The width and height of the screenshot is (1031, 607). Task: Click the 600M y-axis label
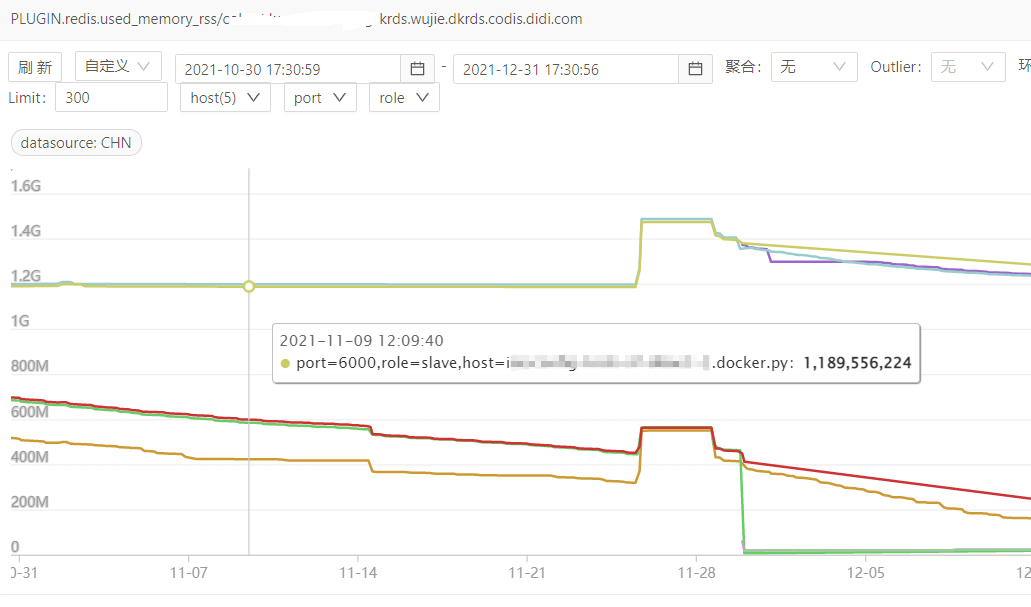tap(30, 412)
